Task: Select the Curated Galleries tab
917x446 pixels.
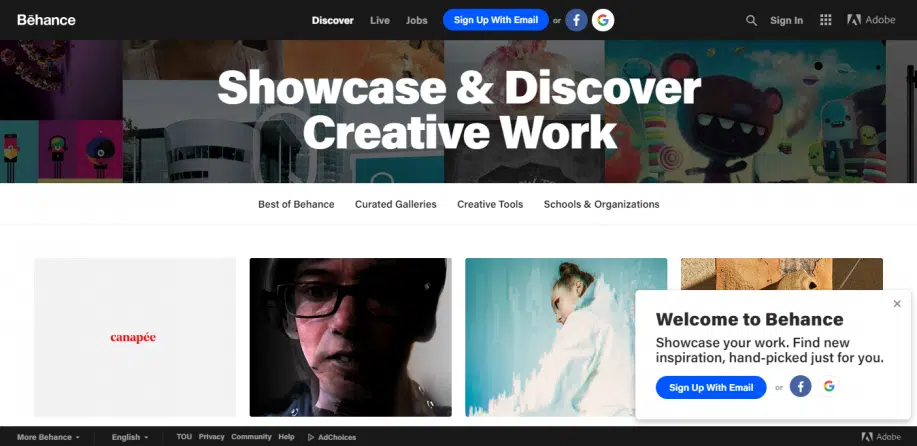Action: tap(395, 204)
